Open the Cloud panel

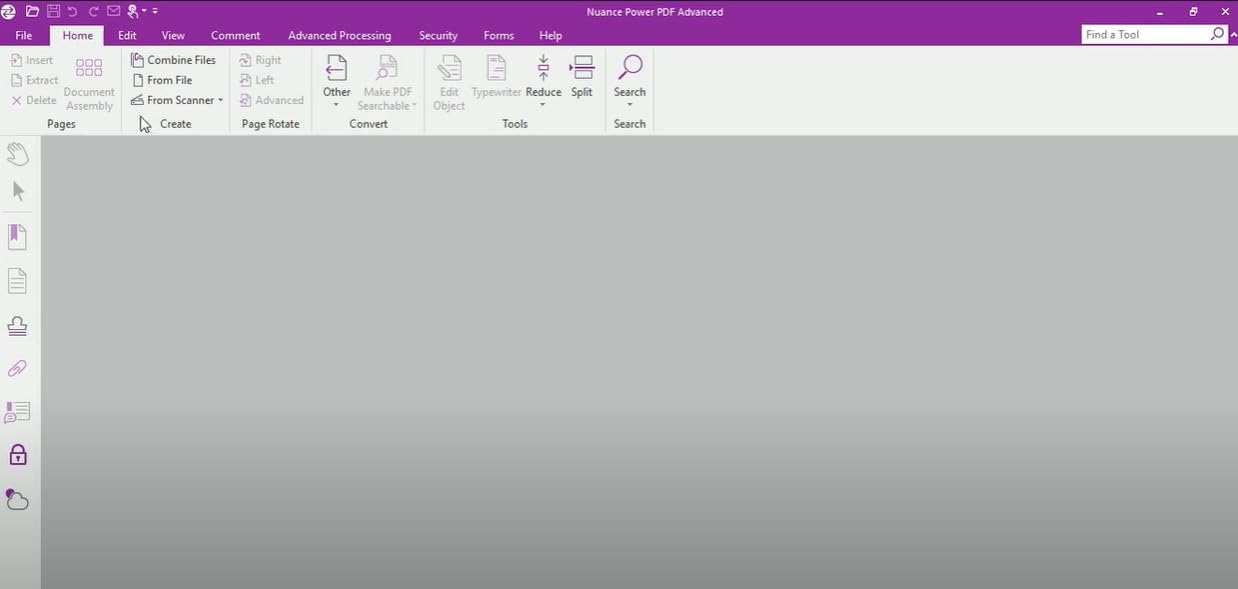[x=17, y=499]
